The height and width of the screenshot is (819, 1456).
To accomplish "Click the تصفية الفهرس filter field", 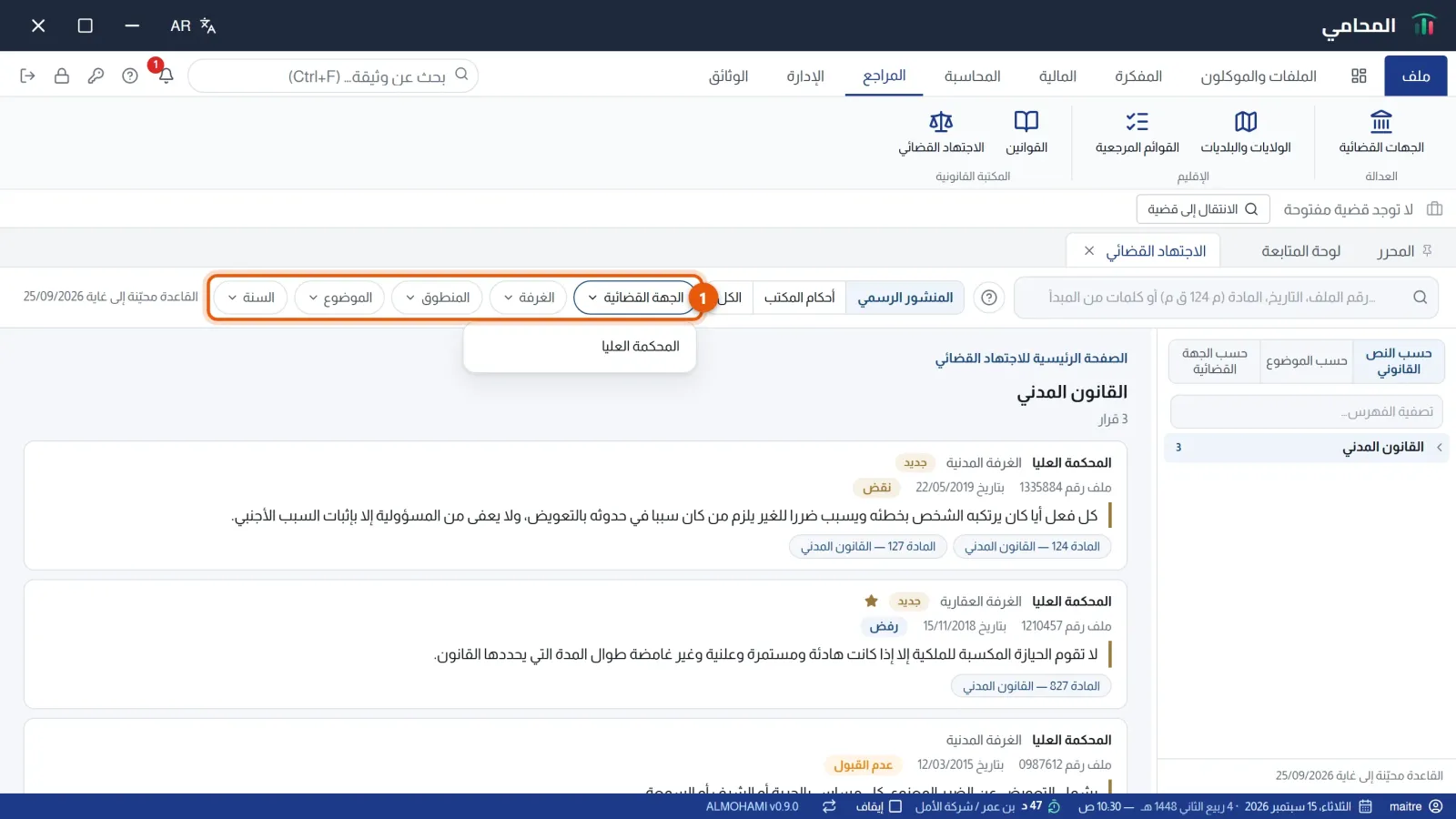I will coord(1306,412).
